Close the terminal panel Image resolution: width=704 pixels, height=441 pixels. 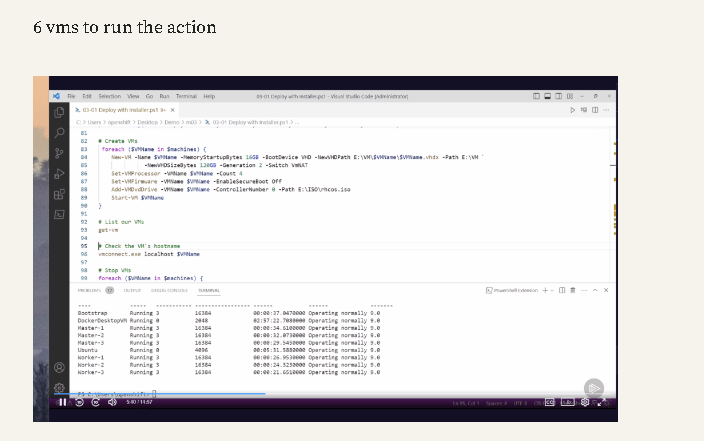click(x=606, y=291)
